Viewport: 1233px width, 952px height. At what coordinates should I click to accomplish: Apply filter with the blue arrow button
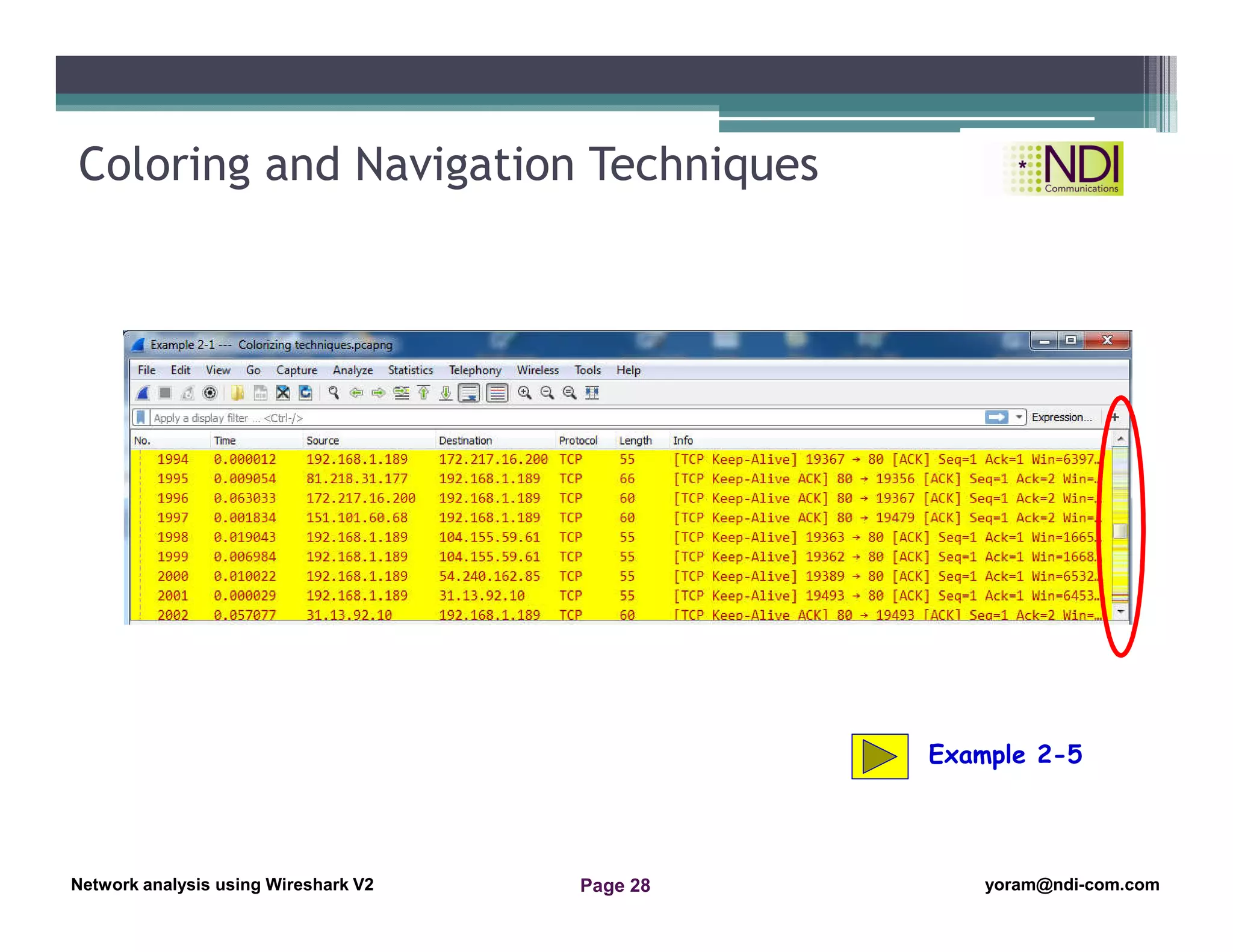(x=996, y=417)
